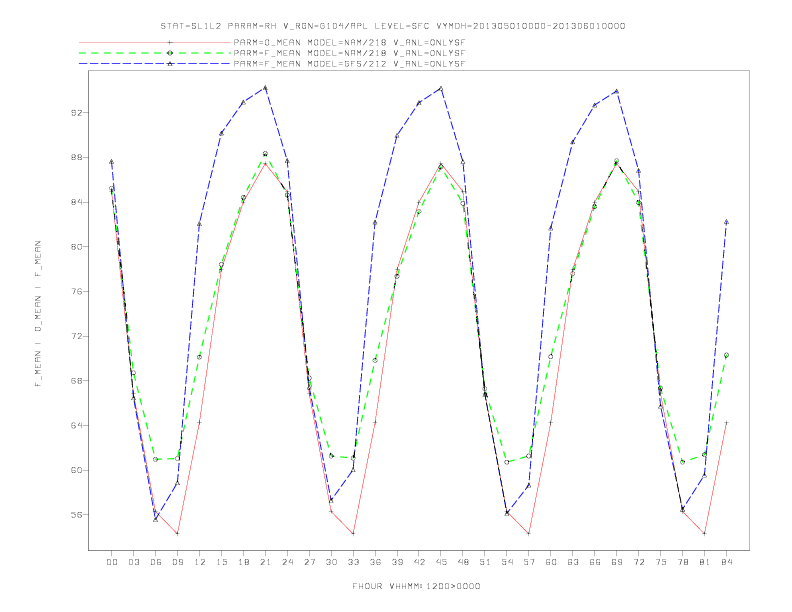Select the legend entry PARM=F_MEAN MODEL=NAM/218
This screenshot has width=792, height=612.
[x=349, y=53]
